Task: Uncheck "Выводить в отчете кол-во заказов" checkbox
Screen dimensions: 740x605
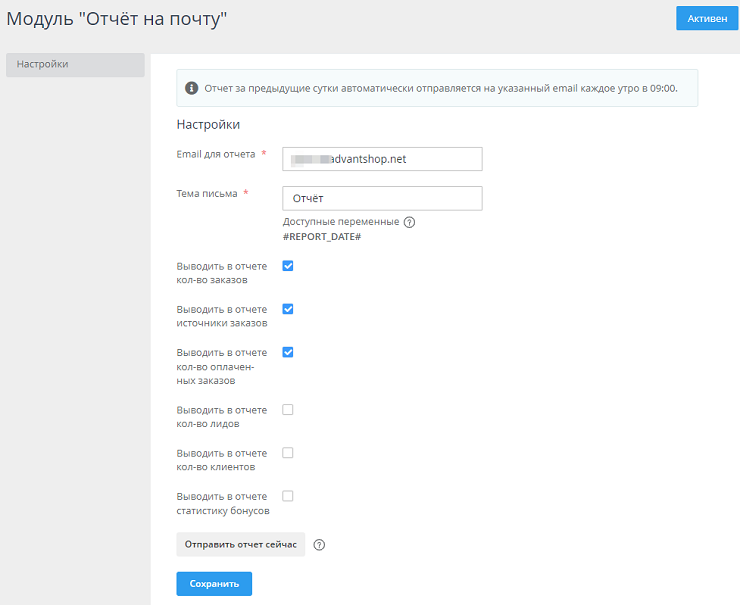Action: (288, 266)
